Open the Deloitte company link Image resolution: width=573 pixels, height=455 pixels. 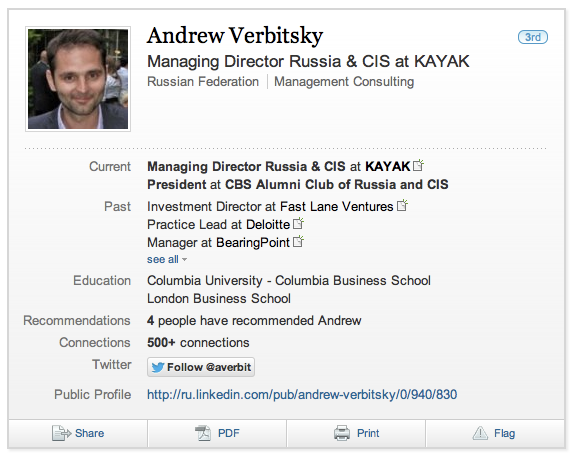[x=268, y=224]
